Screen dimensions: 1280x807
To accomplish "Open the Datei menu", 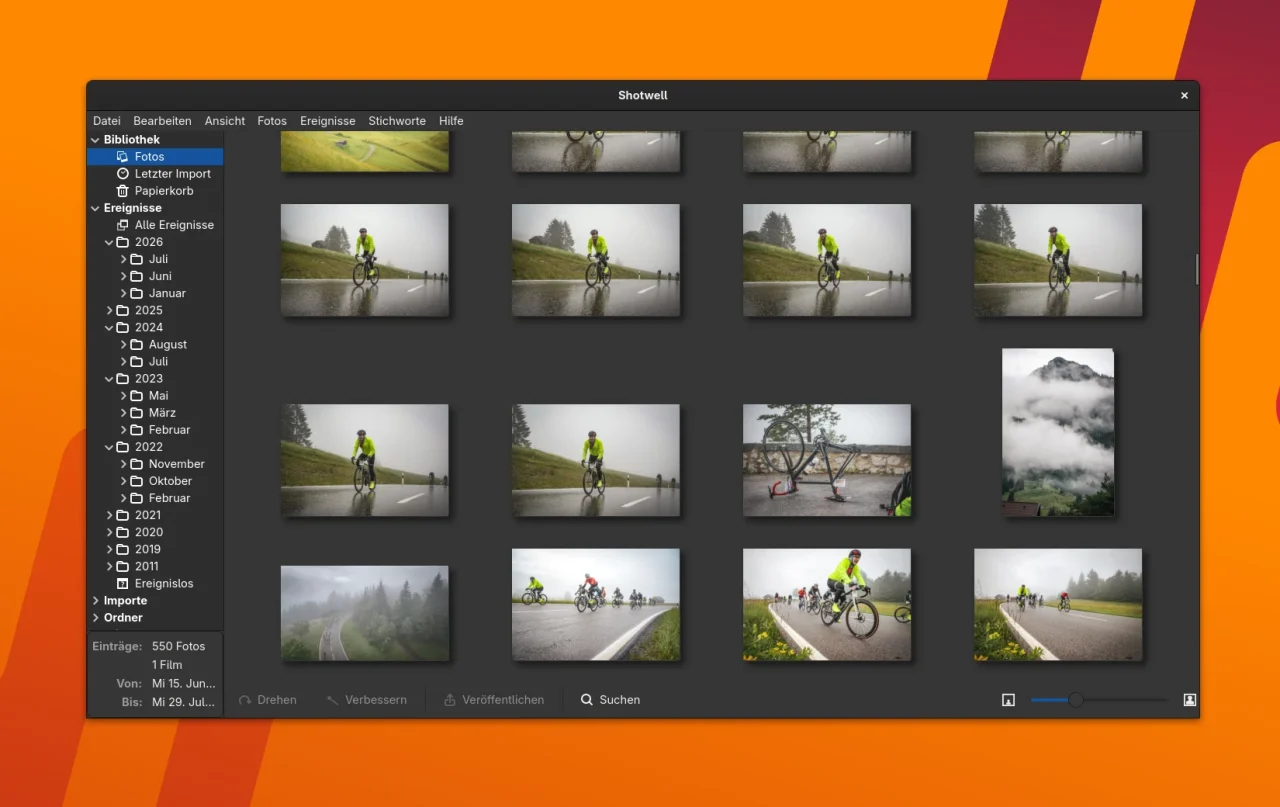I will 107,121.
